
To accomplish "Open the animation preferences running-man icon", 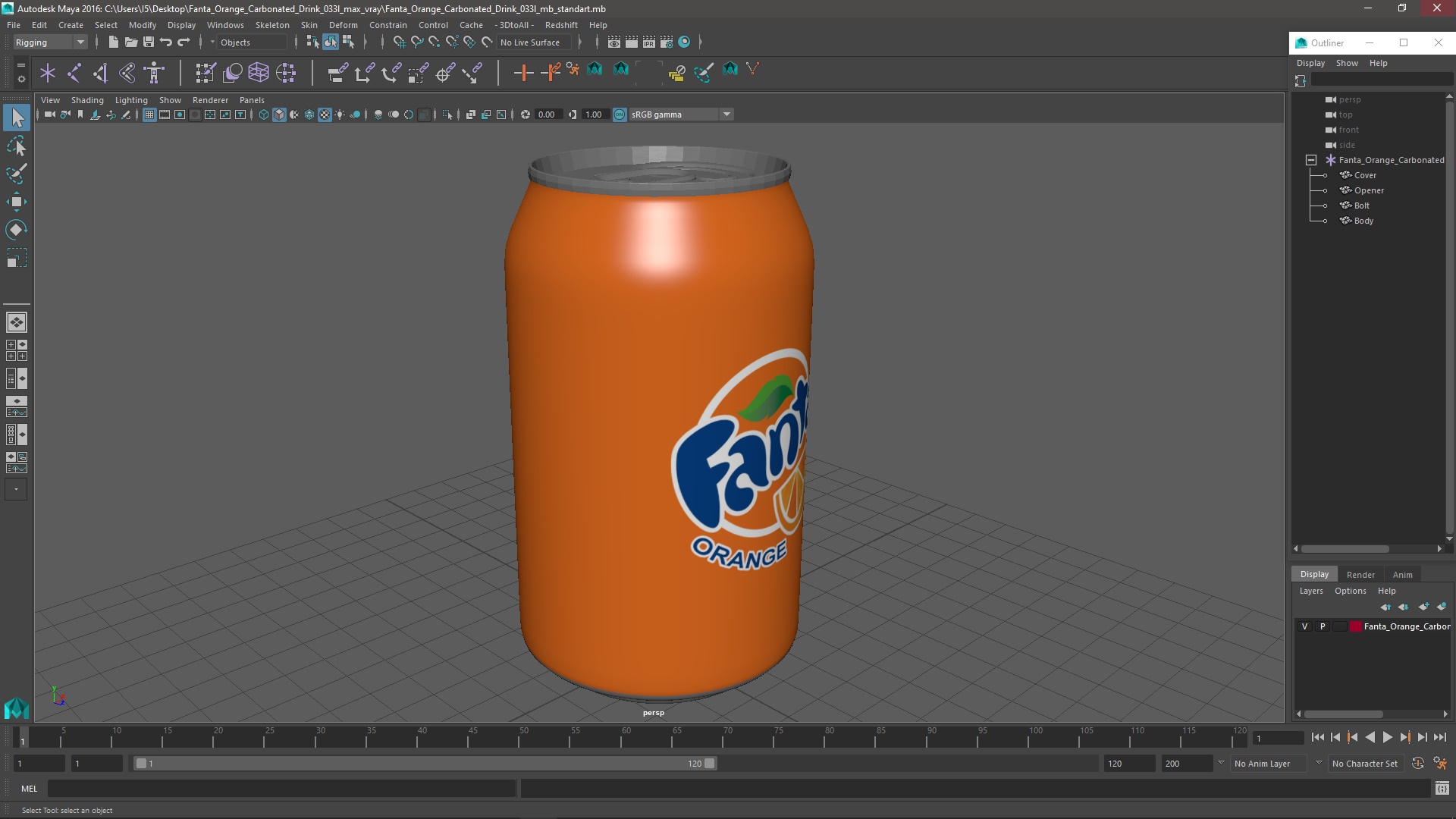I will (x=1440, y=764).
